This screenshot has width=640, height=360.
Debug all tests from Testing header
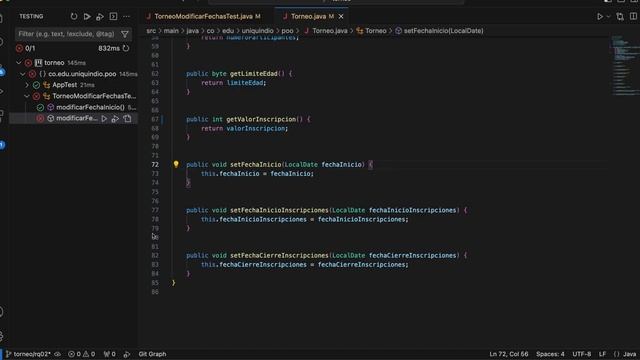100,17
